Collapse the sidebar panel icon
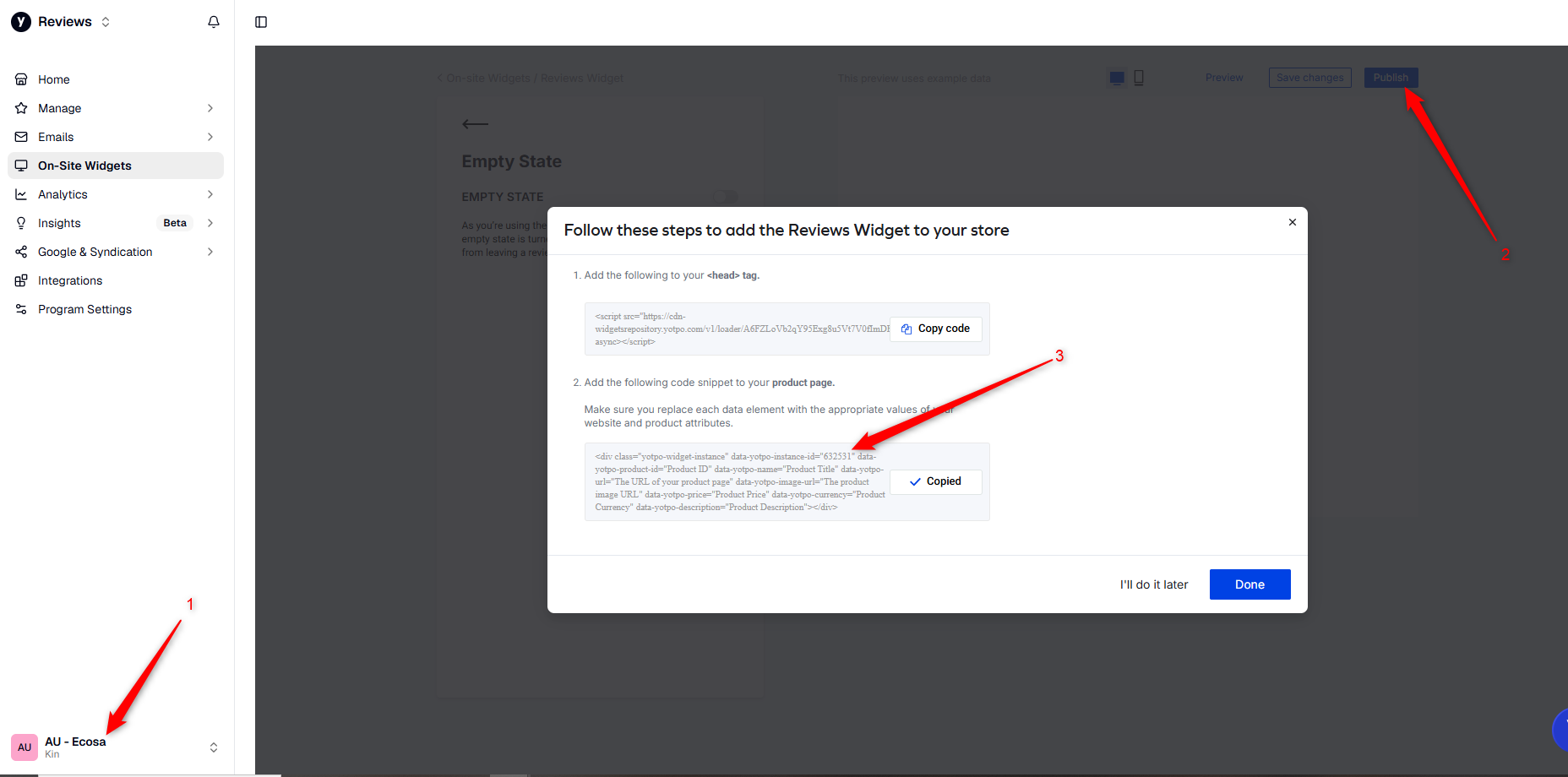 click(x=261, y=22)
